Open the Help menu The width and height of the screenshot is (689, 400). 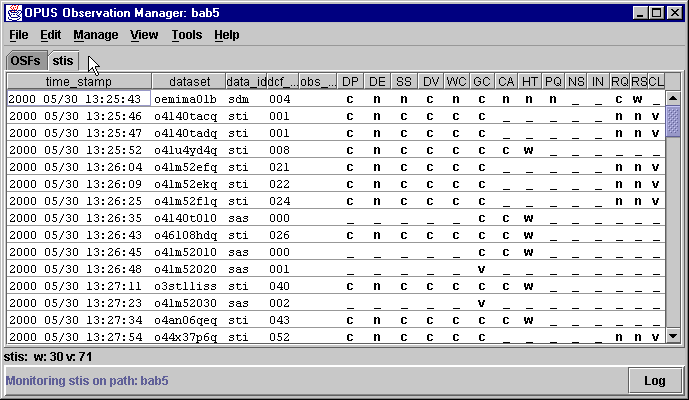(x=227, y=35)
